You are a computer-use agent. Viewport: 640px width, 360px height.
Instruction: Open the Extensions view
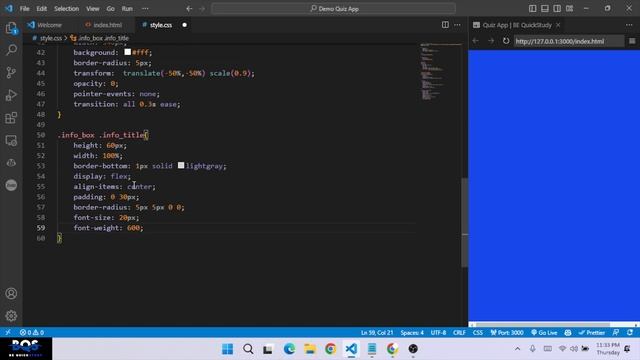11,118
